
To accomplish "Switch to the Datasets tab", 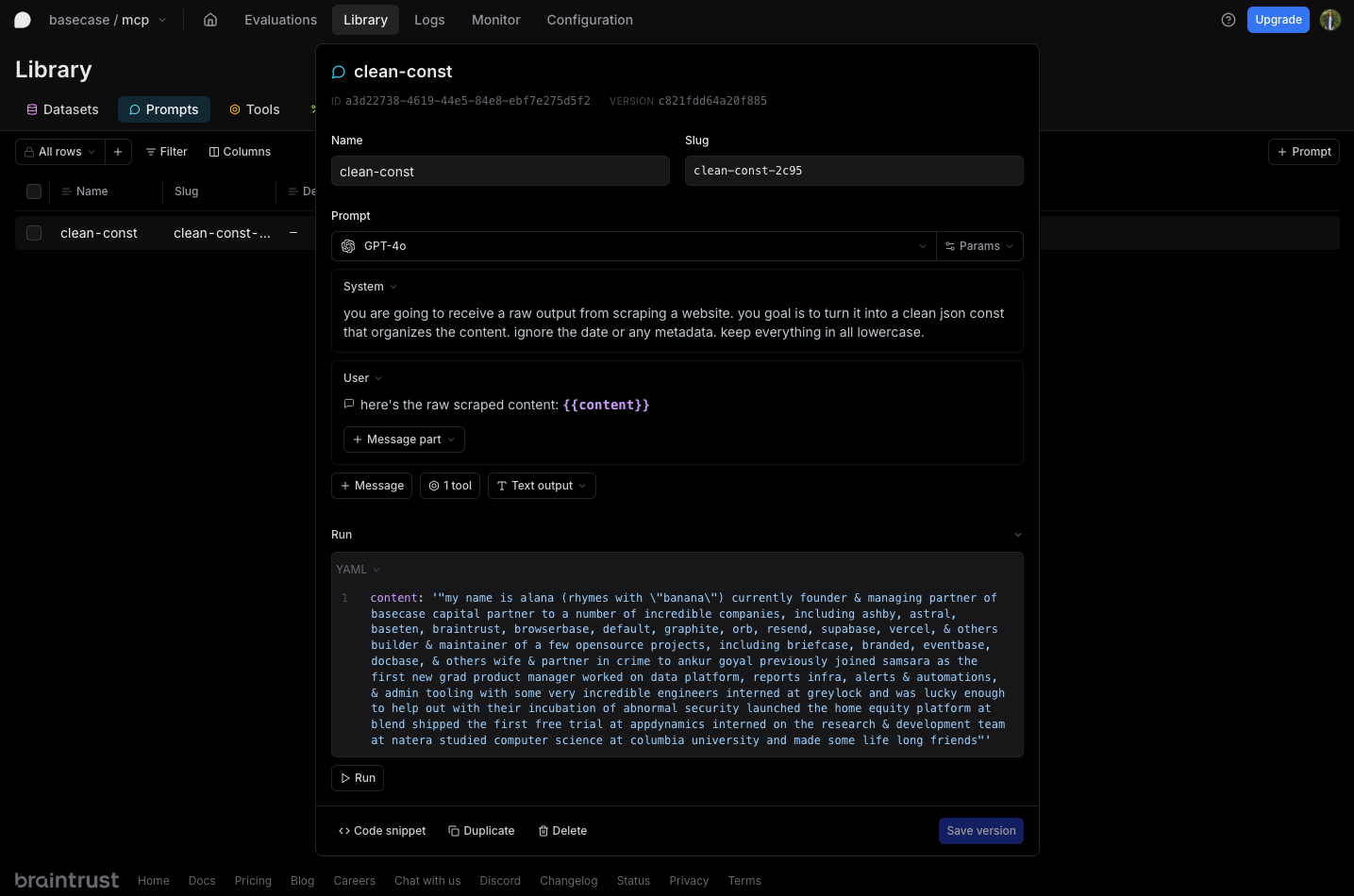I will [62, 109].
